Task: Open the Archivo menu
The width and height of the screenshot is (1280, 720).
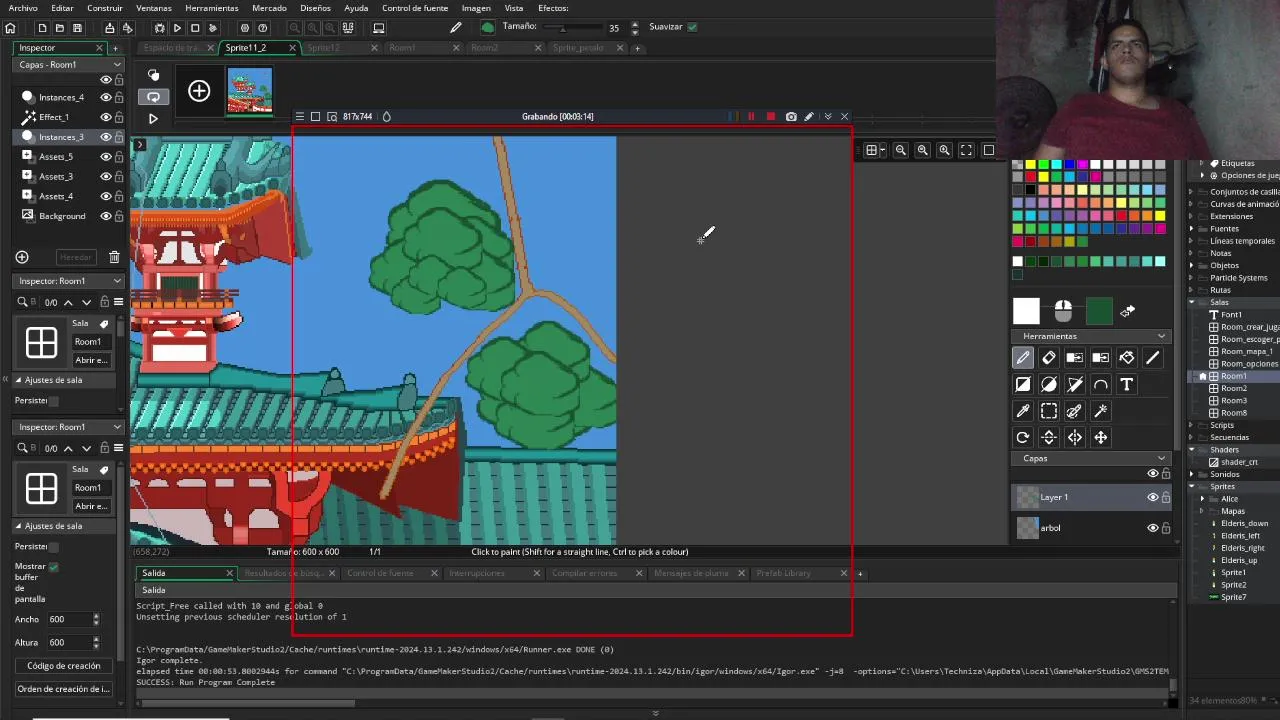Action: pos(23,8)
